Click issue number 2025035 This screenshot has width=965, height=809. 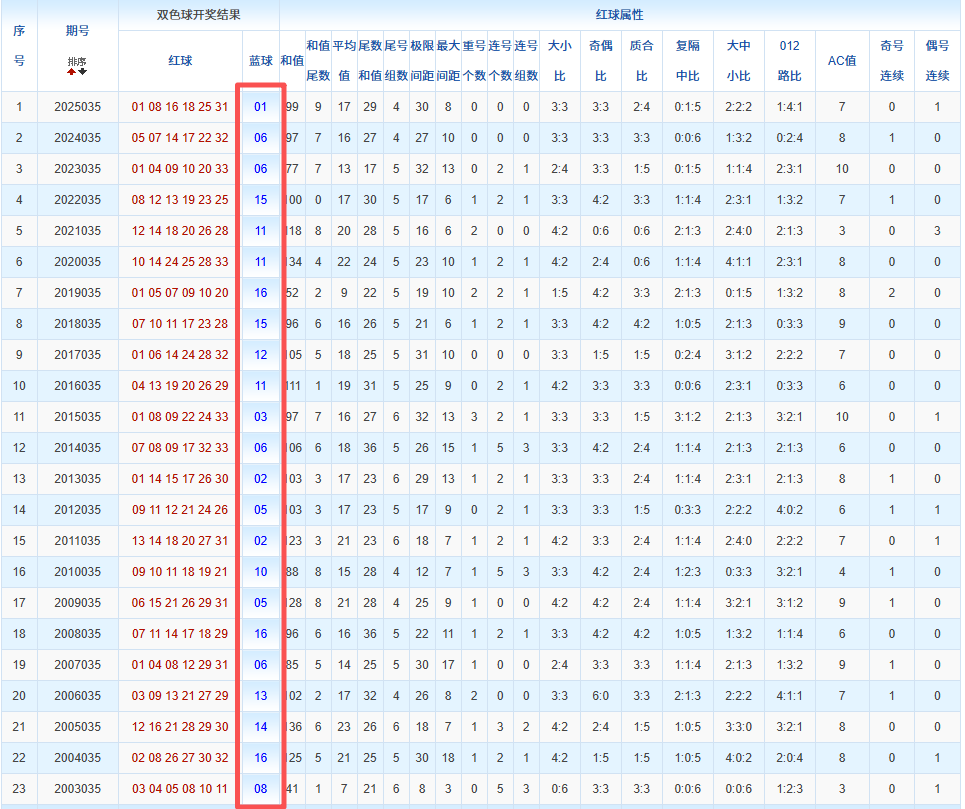point(77,107)
